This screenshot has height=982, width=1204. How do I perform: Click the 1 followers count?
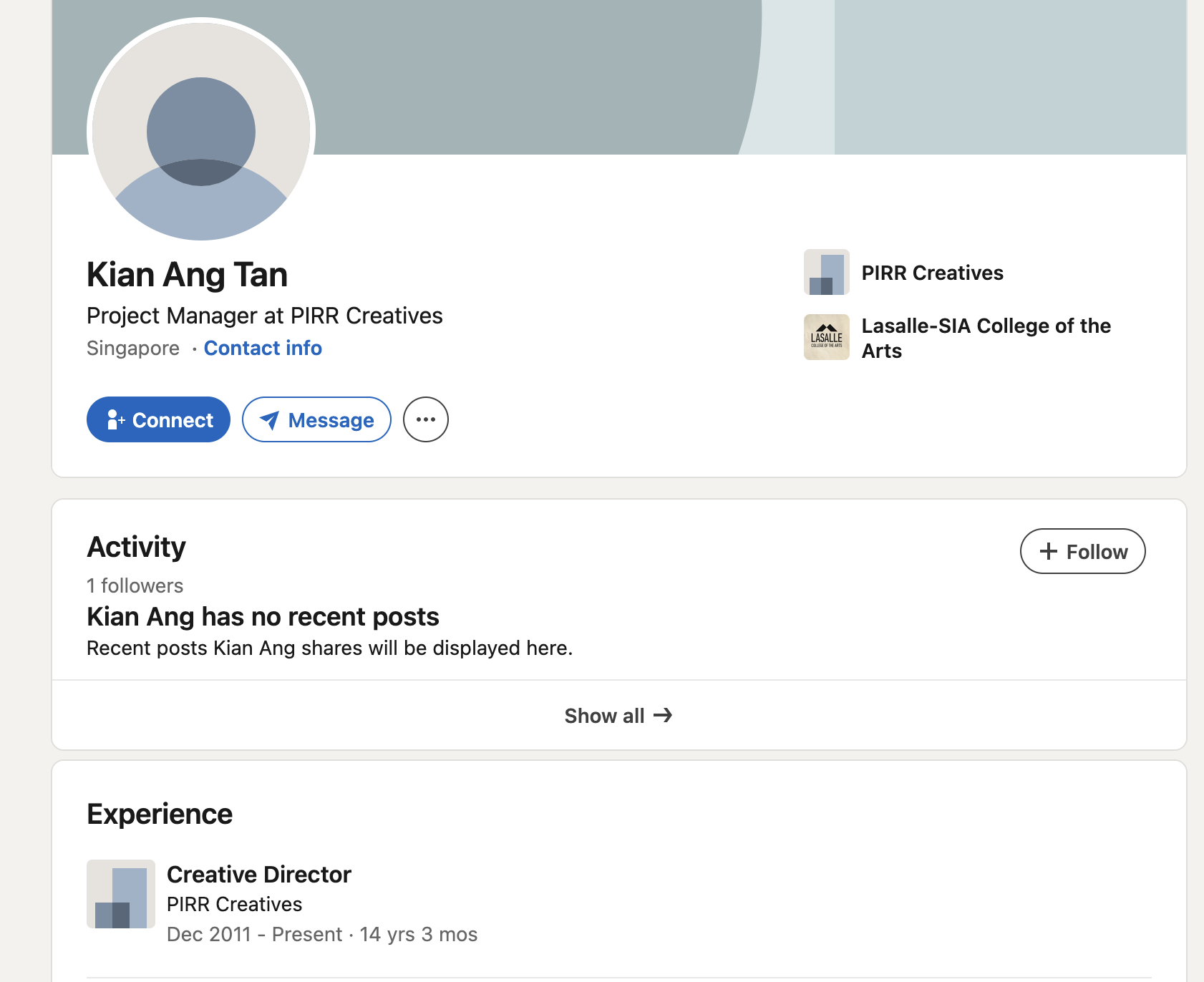[135, 585]
